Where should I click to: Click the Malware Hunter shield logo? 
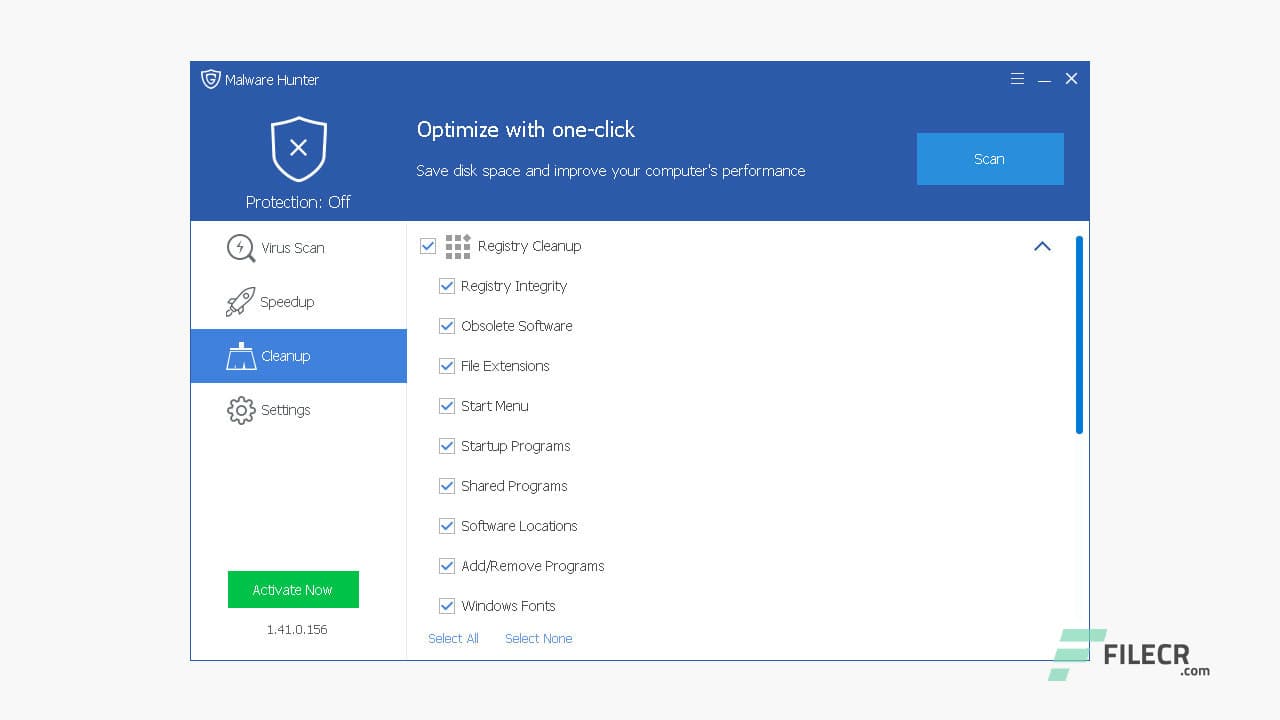(210, 79)
